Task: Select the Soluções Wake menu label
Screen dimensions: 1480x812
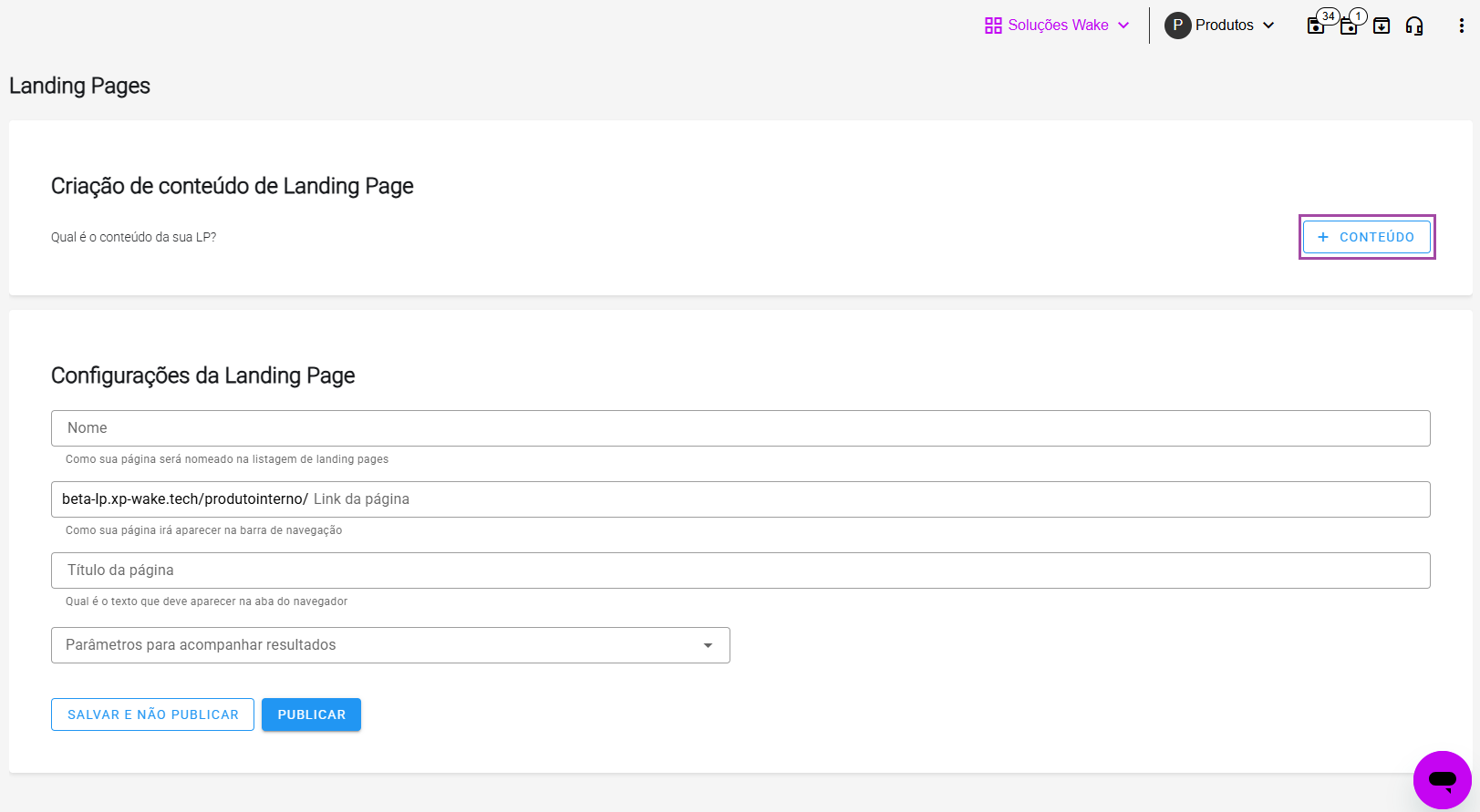Action: [1058, 26]
